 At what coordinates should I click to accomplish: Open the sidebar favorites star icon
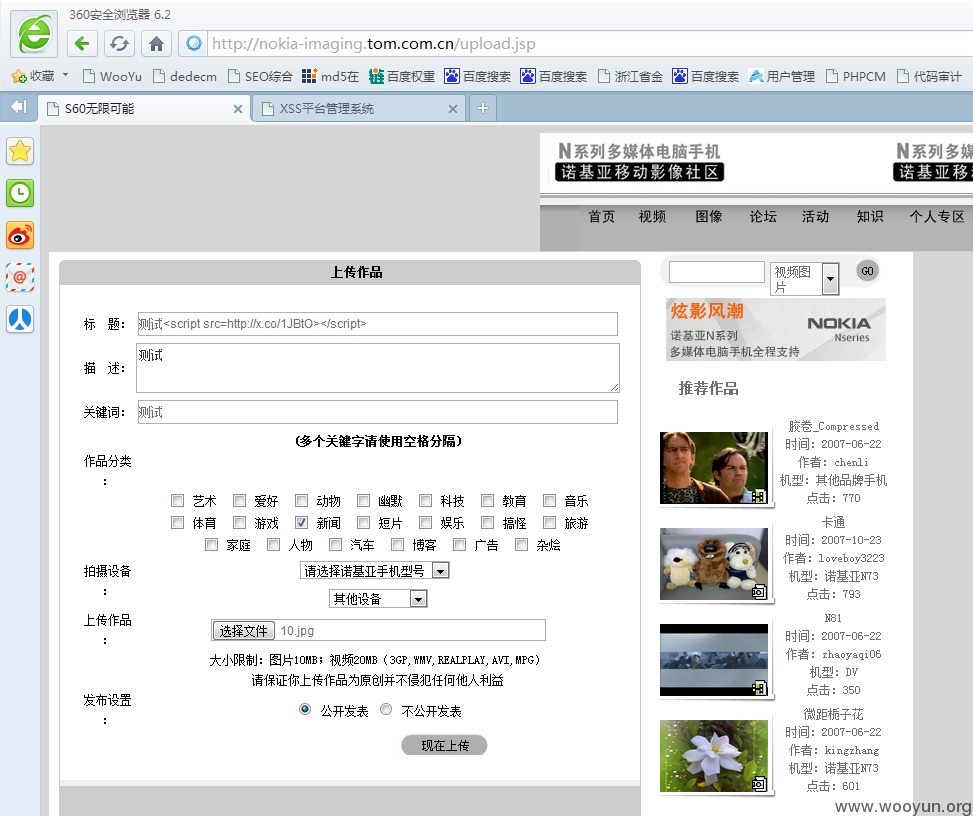coord(20,151)
